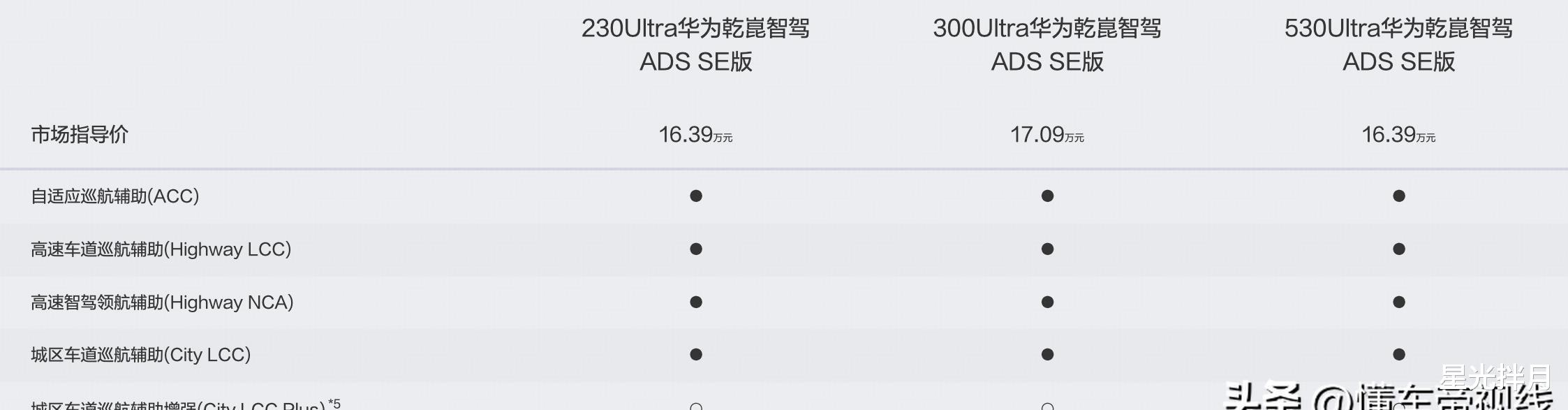The height and width of the screenshot is (410, 1568).
Task: Click Highway LCC dot under 530Ultra
Action: point(1399,249)
